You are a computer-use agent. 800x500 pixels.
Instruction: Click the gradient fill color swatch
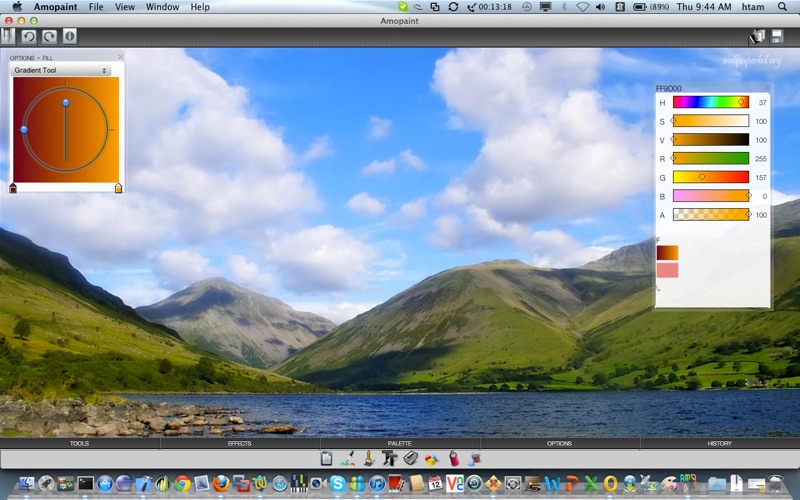click(667, 253)
